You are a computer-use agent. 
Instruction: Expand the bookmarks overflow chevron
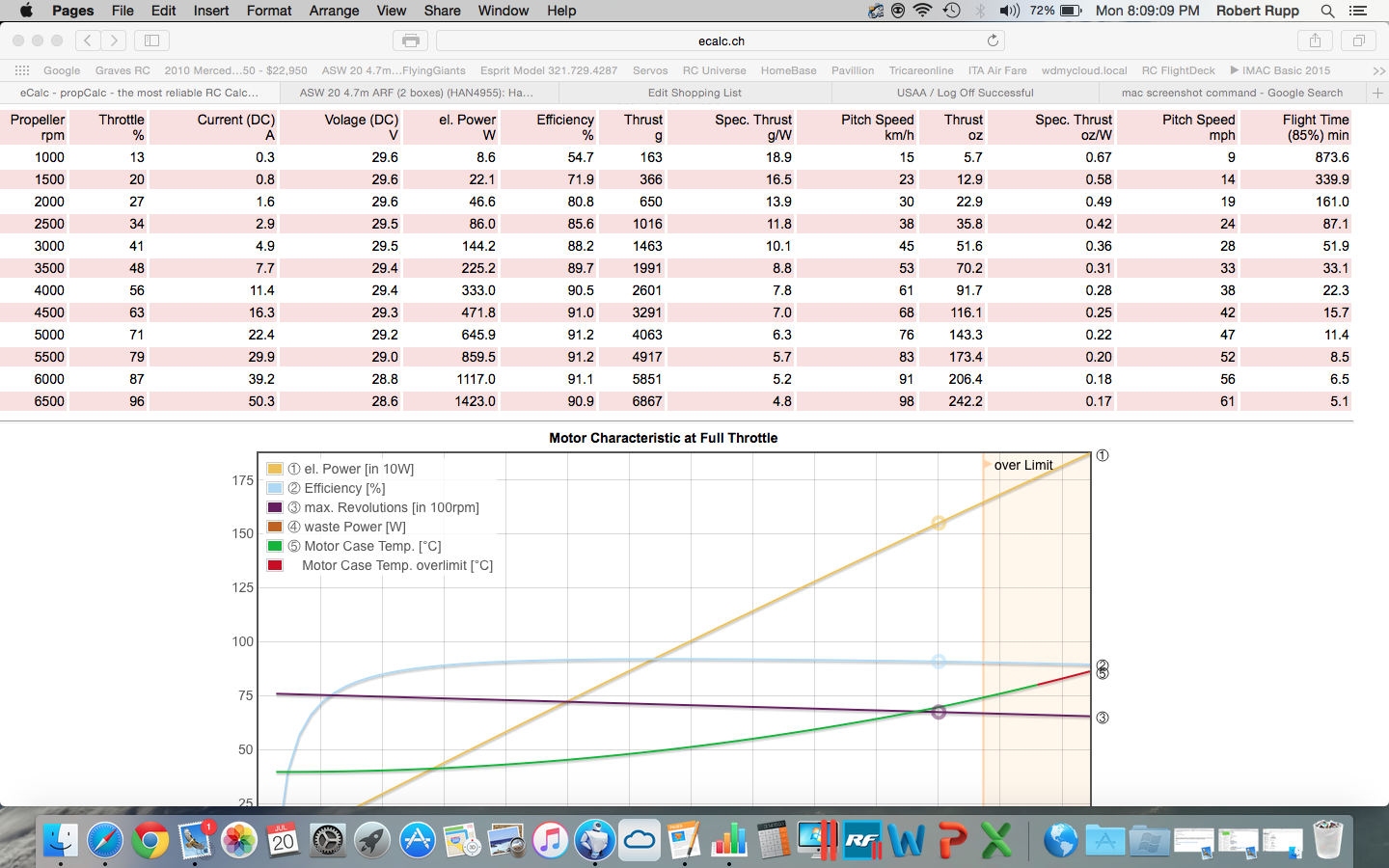[x=1378, y=70]
